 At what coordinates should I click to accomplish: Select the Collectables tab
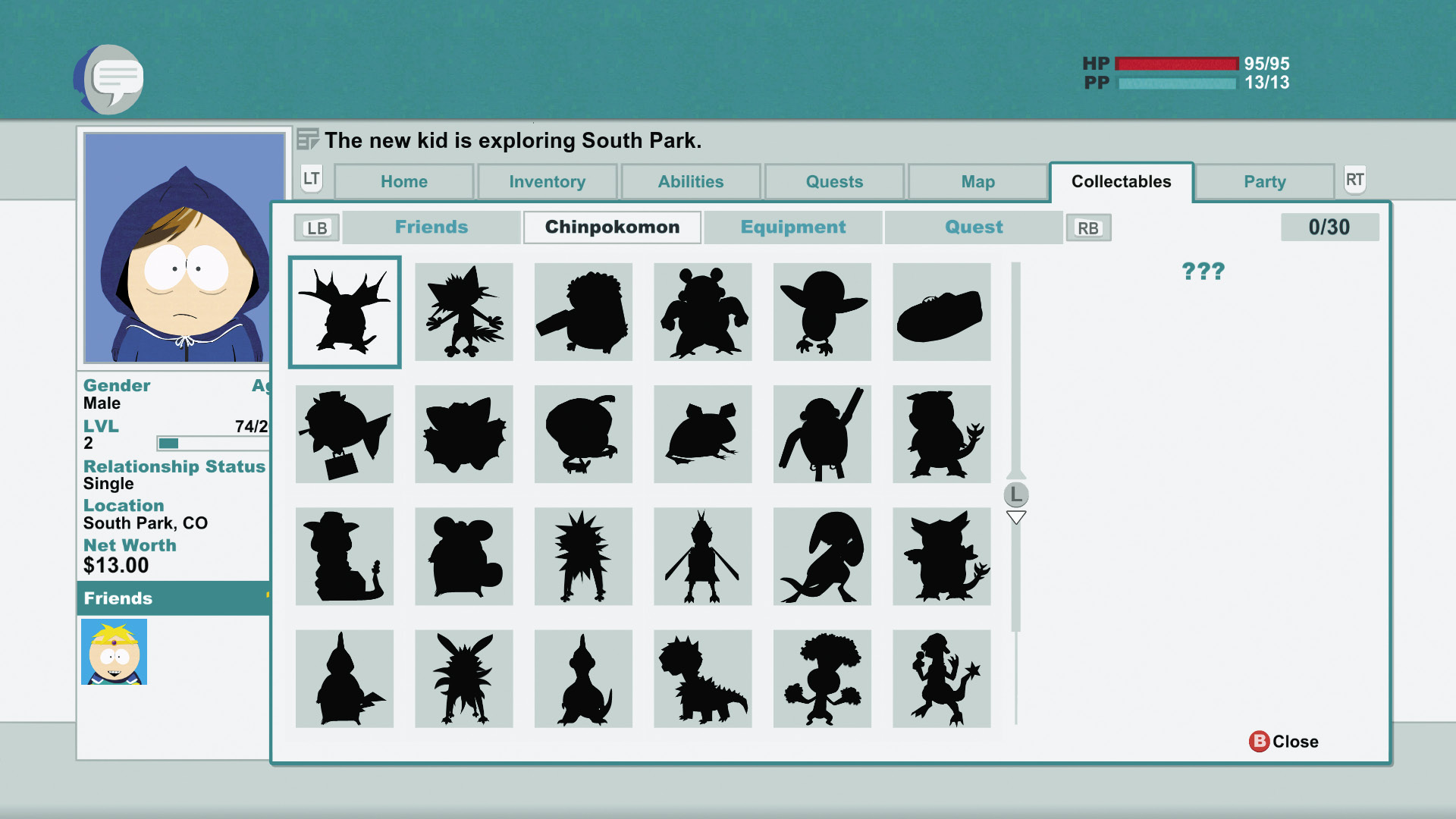(1122, 182)
